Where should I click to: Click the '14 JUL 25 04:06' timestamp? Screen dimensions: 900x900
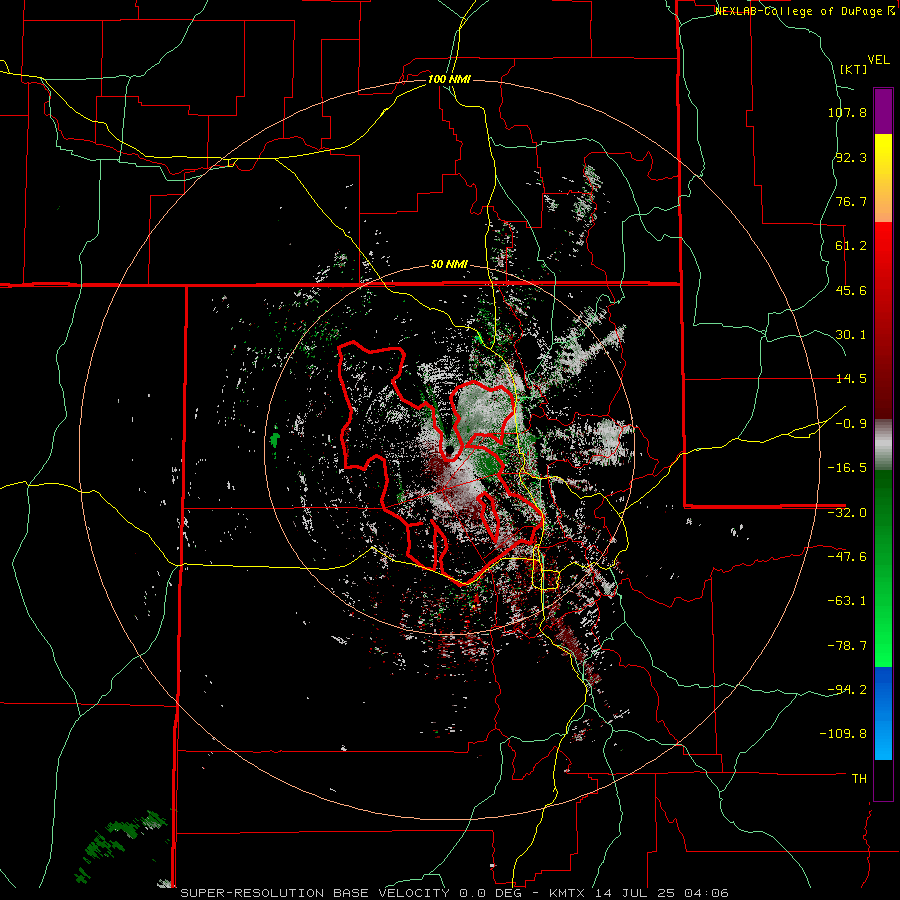tap(662, 893)
